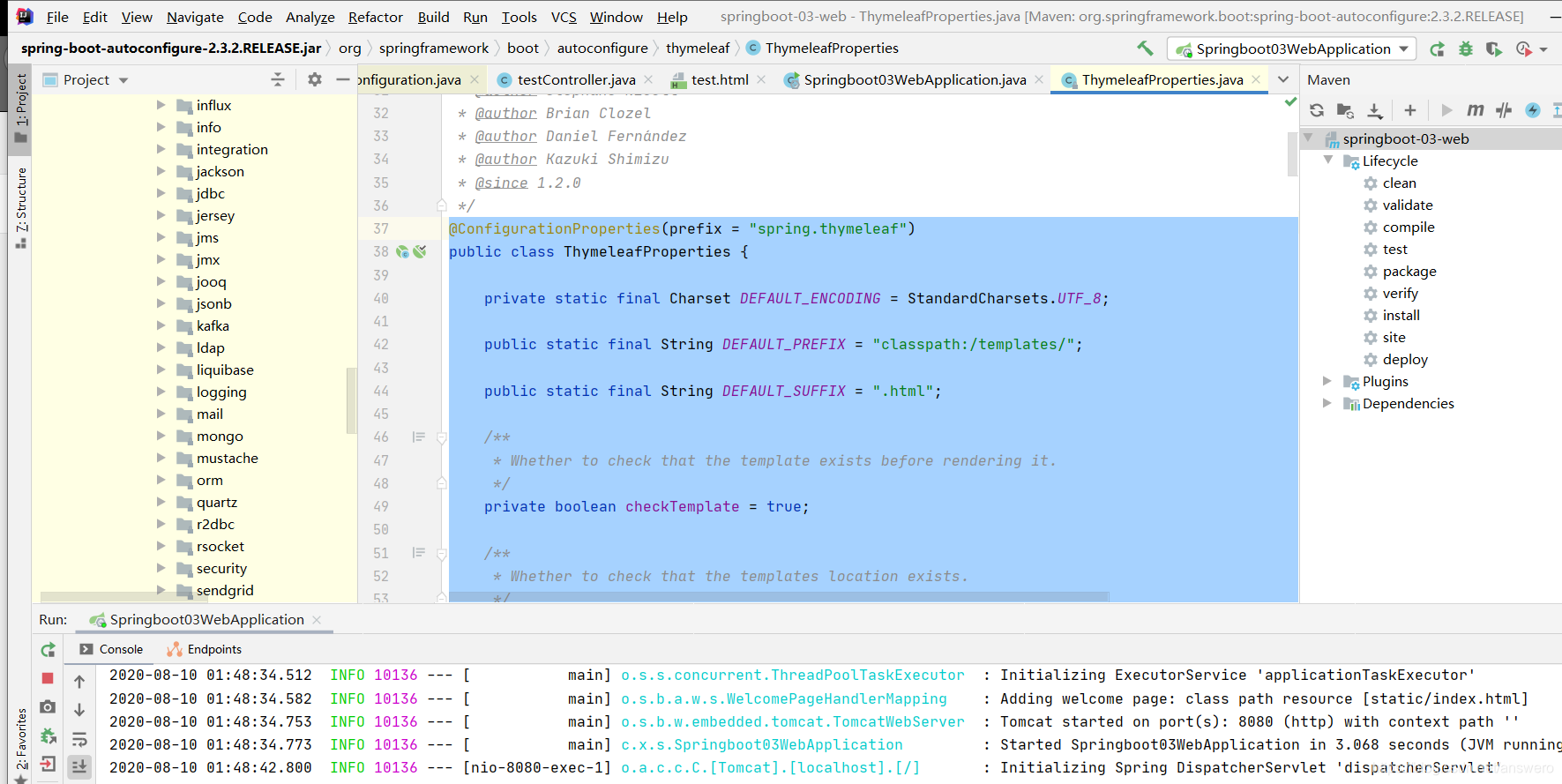Screen dimensions: 1562x784
Task: Open the Refactor menu
Action: point(375,17)
